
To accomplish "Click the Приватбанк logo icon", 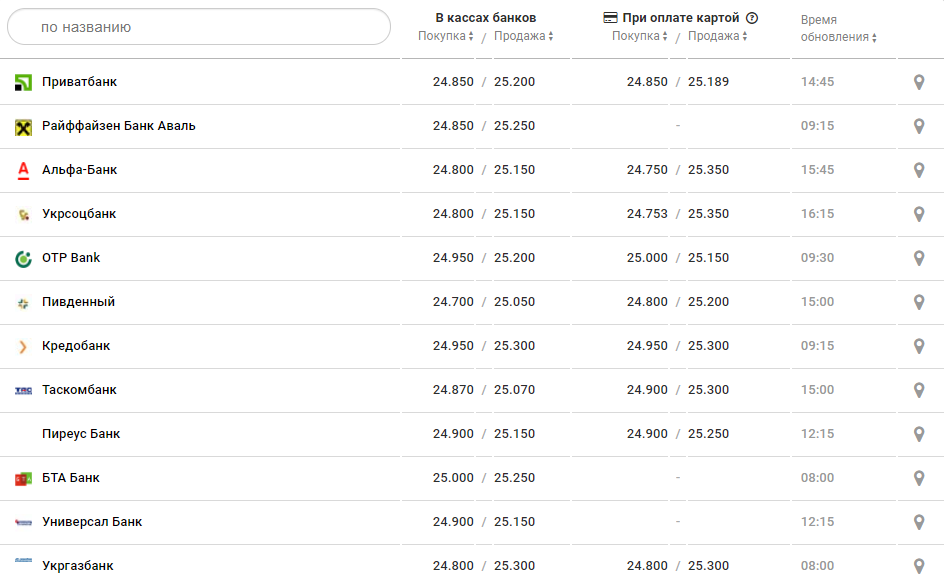I will coord(24,82).
